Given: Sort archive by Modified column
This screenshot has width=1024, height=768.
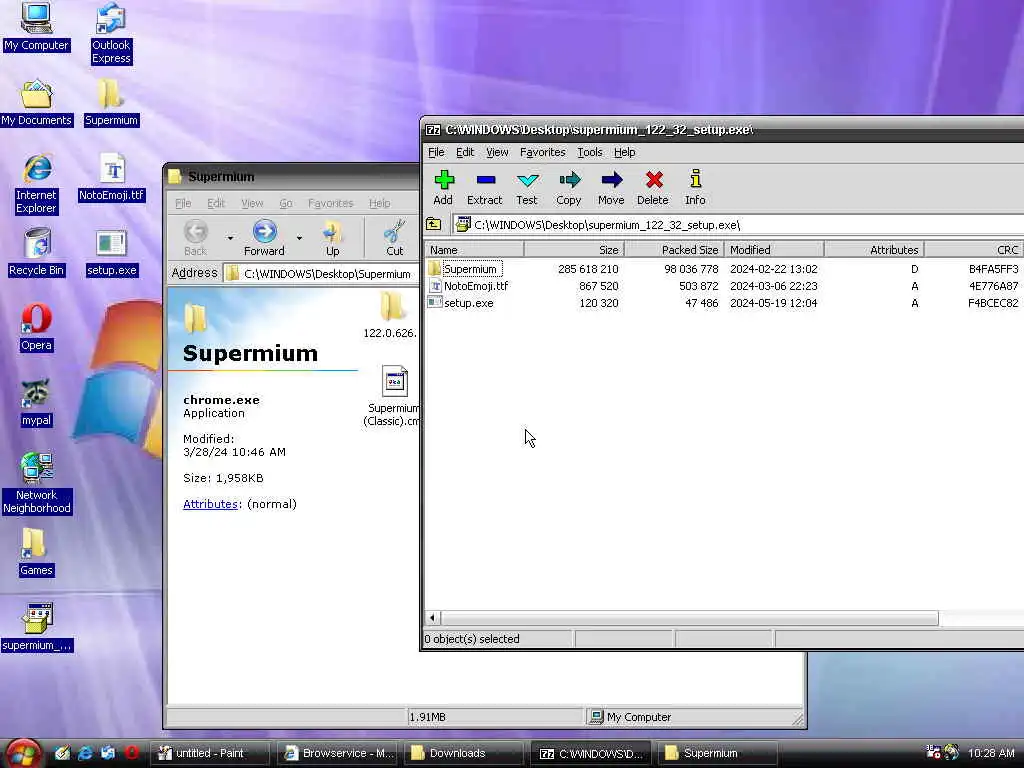Looking at the screenshot, I should tap(775, 250).
